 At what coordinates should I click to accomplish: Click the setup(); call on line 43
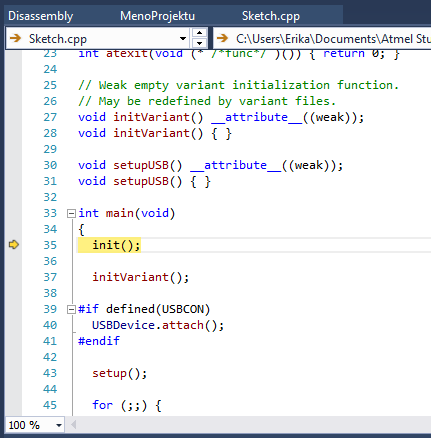[x=119, y=373]
